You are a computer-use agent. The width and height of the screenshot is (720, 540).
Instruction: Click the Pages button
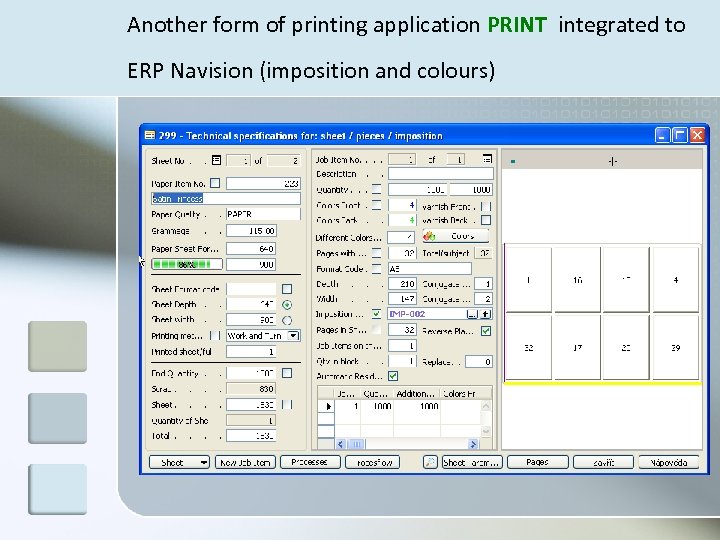(538, 462)
